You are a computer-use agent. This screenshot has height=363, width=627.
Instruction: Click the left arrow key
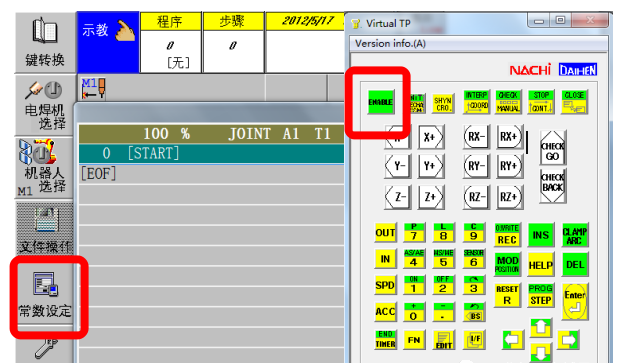point(513,340)
